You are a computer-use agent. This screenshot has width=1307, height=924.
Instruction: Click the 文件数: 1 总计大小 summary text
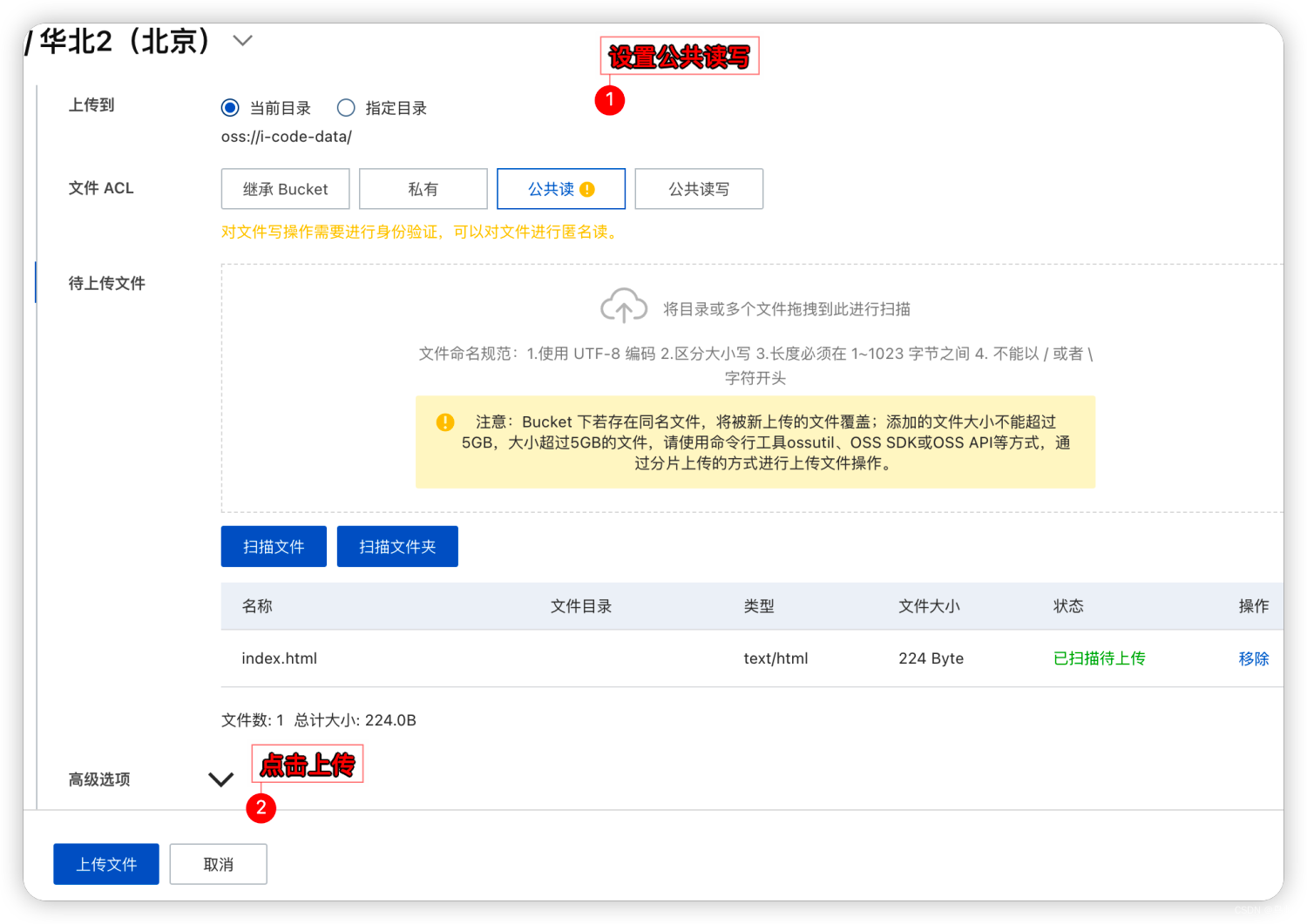319,720
